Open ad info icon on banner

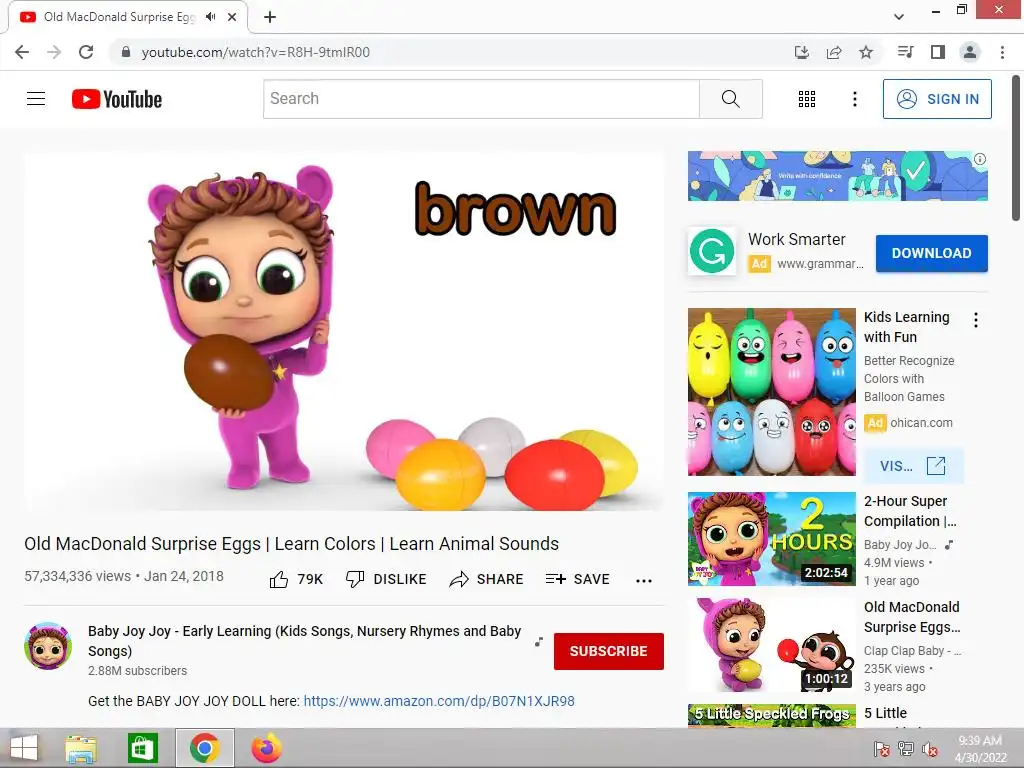(x=980, y=159)
